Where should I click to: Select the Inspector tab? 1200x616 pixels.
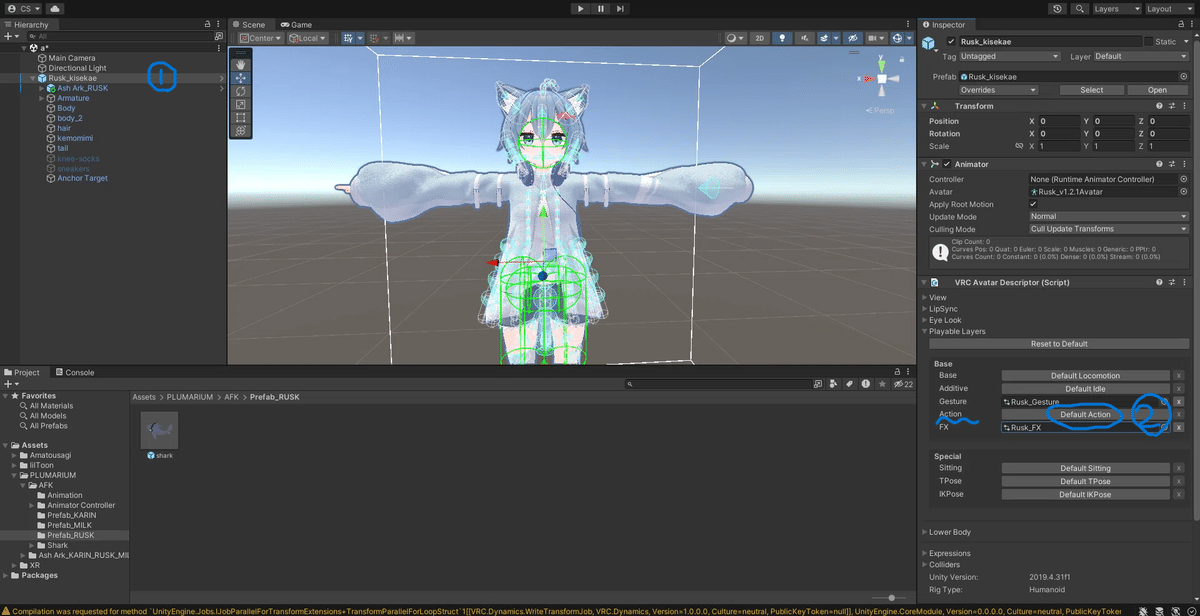coord(945,24)
